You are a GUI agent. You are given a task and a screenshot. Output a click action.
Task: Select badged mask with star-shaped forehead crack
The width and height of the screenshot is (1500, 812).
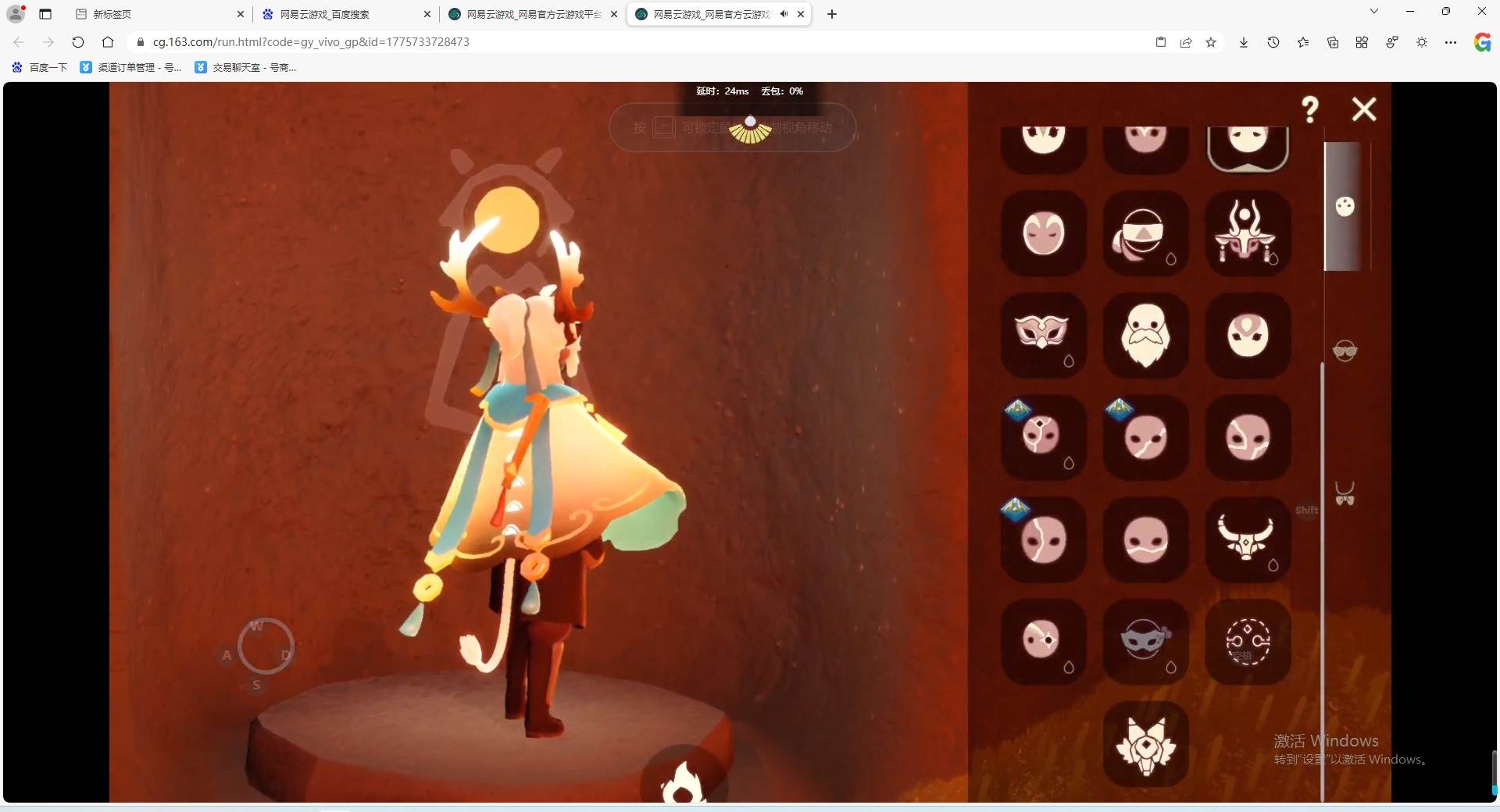[1044, 437]
